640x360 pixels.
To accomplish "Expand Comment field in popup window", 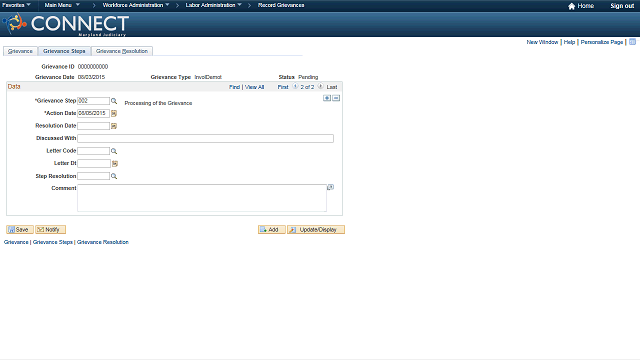I will click(x=331, y=187).
